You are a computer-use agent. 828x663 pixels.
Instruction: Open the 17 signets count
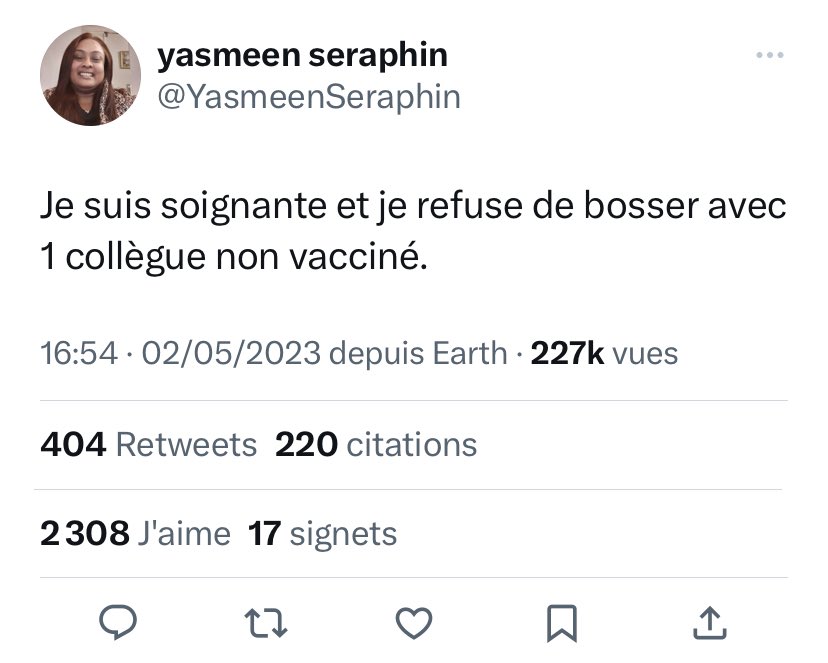point(322,533)
